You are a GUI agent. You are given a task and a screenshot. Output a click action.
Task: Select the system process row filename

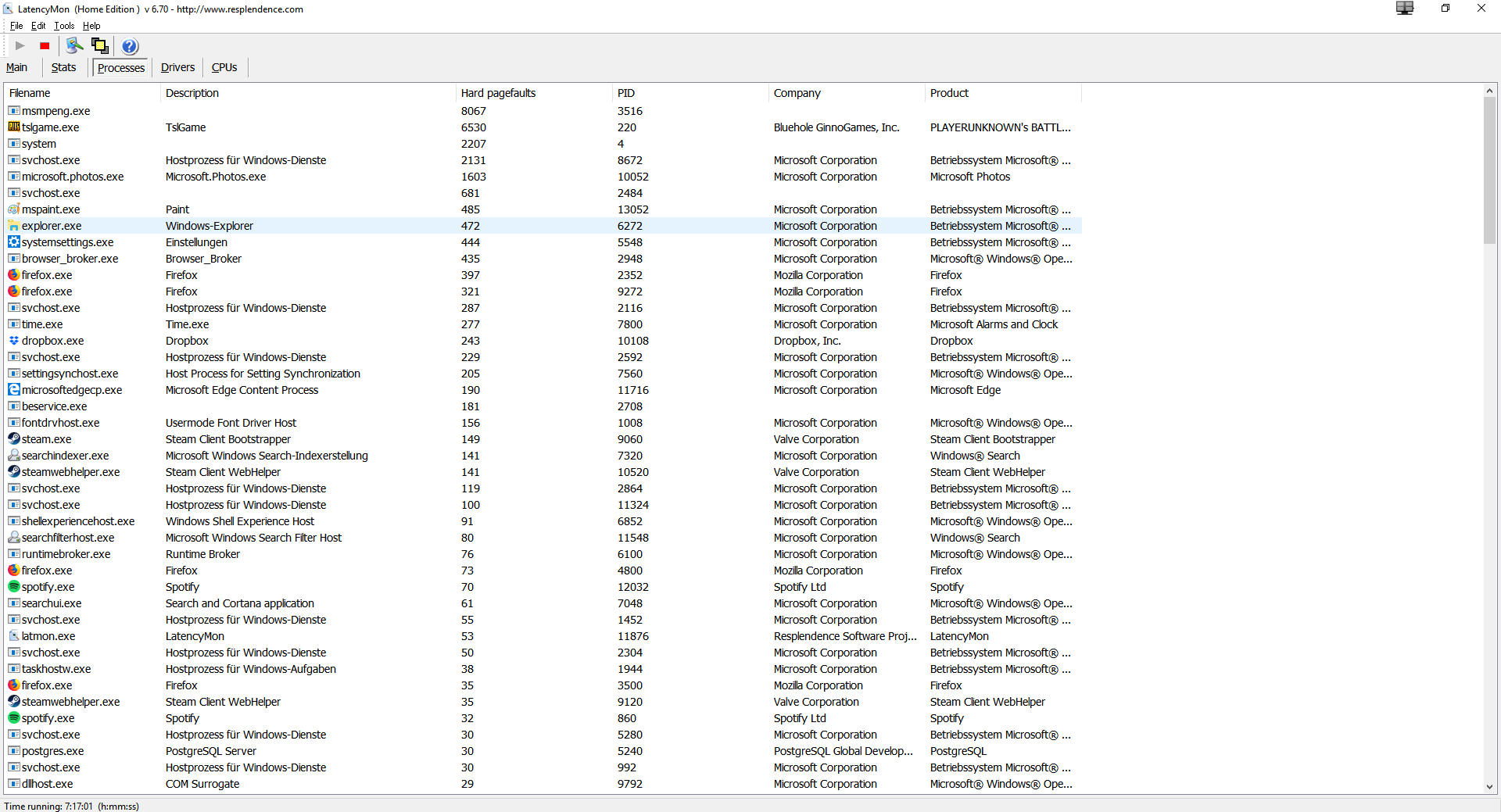[x=39, y=144]
